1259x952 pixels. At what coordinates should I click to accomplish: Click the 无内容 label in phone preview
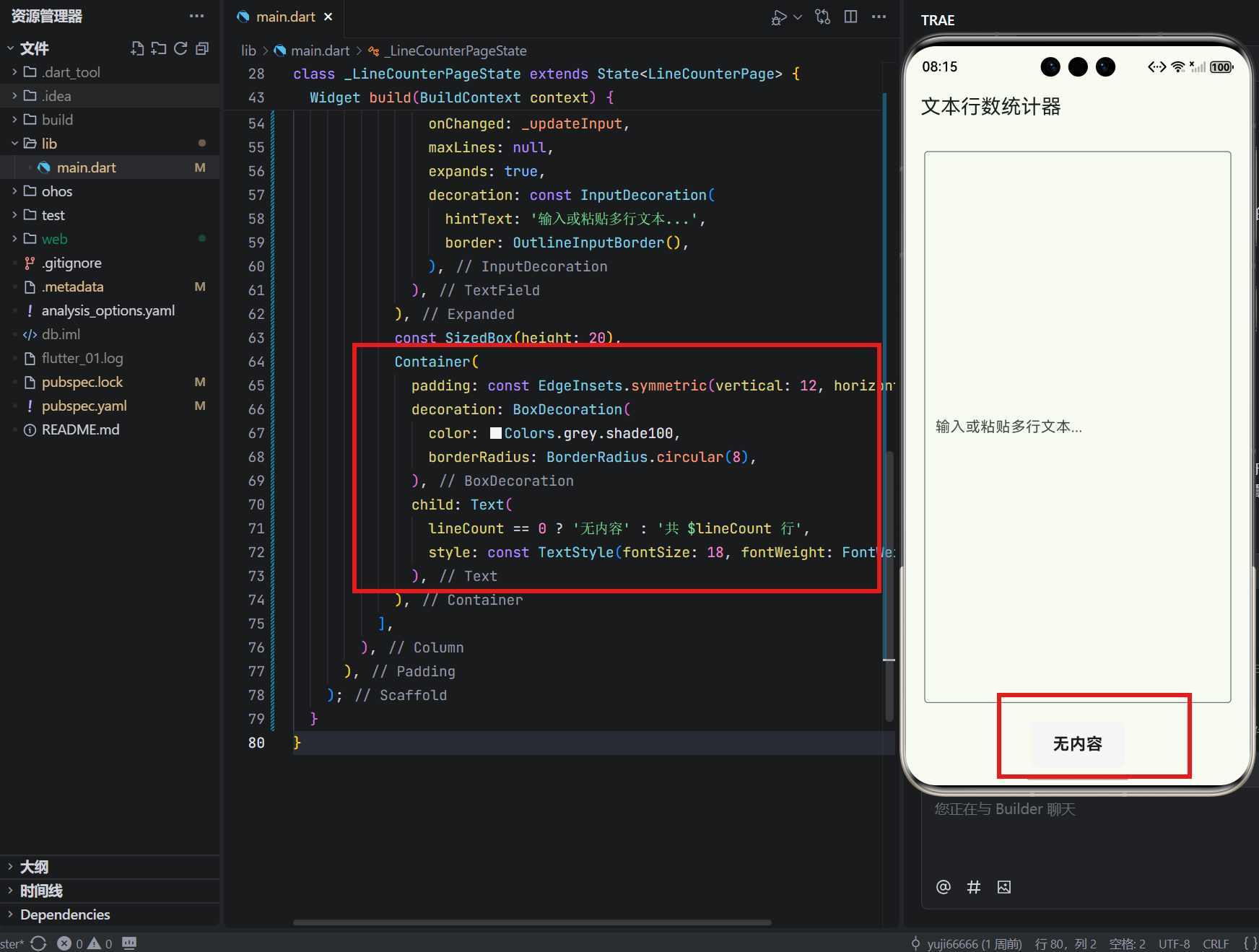(1077, 743)
